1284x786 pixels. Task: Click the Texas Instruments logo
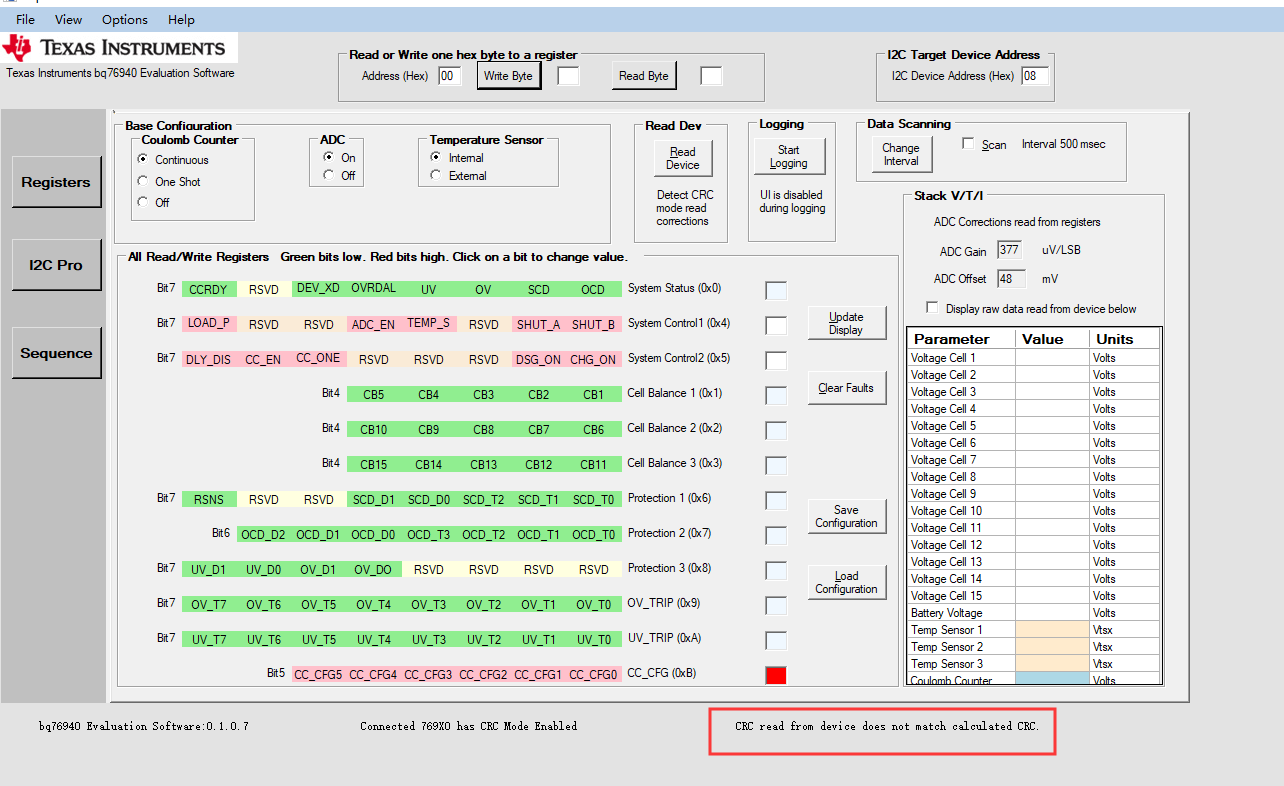pos(119,48)
